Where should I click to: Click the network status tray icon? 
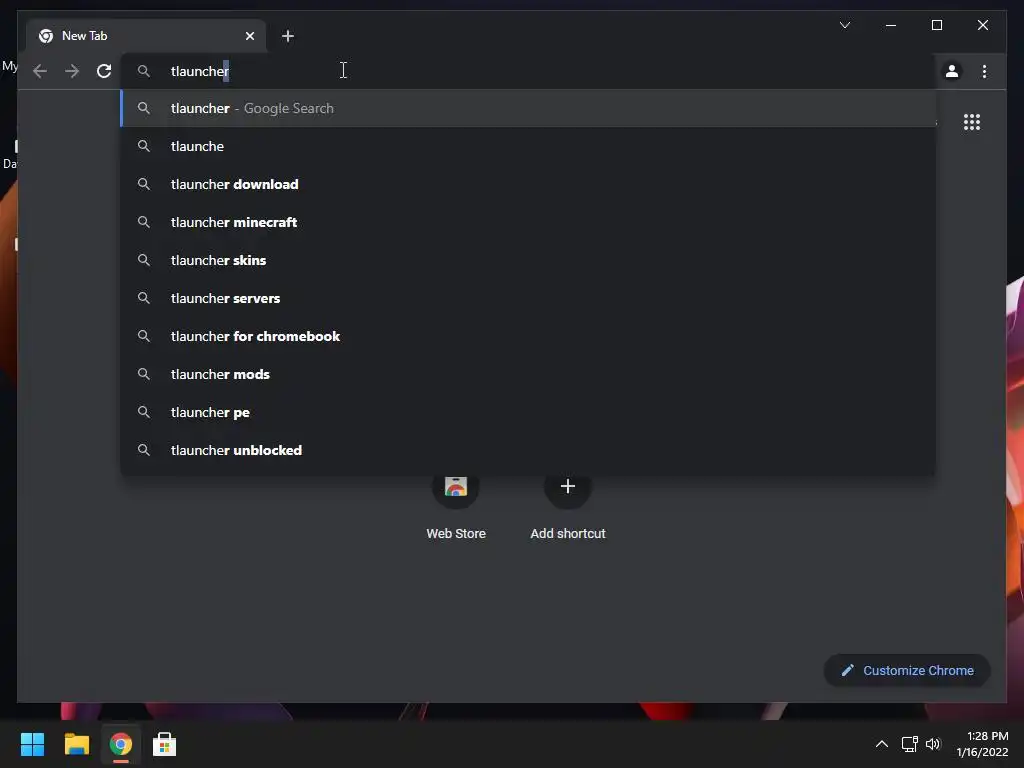[909, 744]
